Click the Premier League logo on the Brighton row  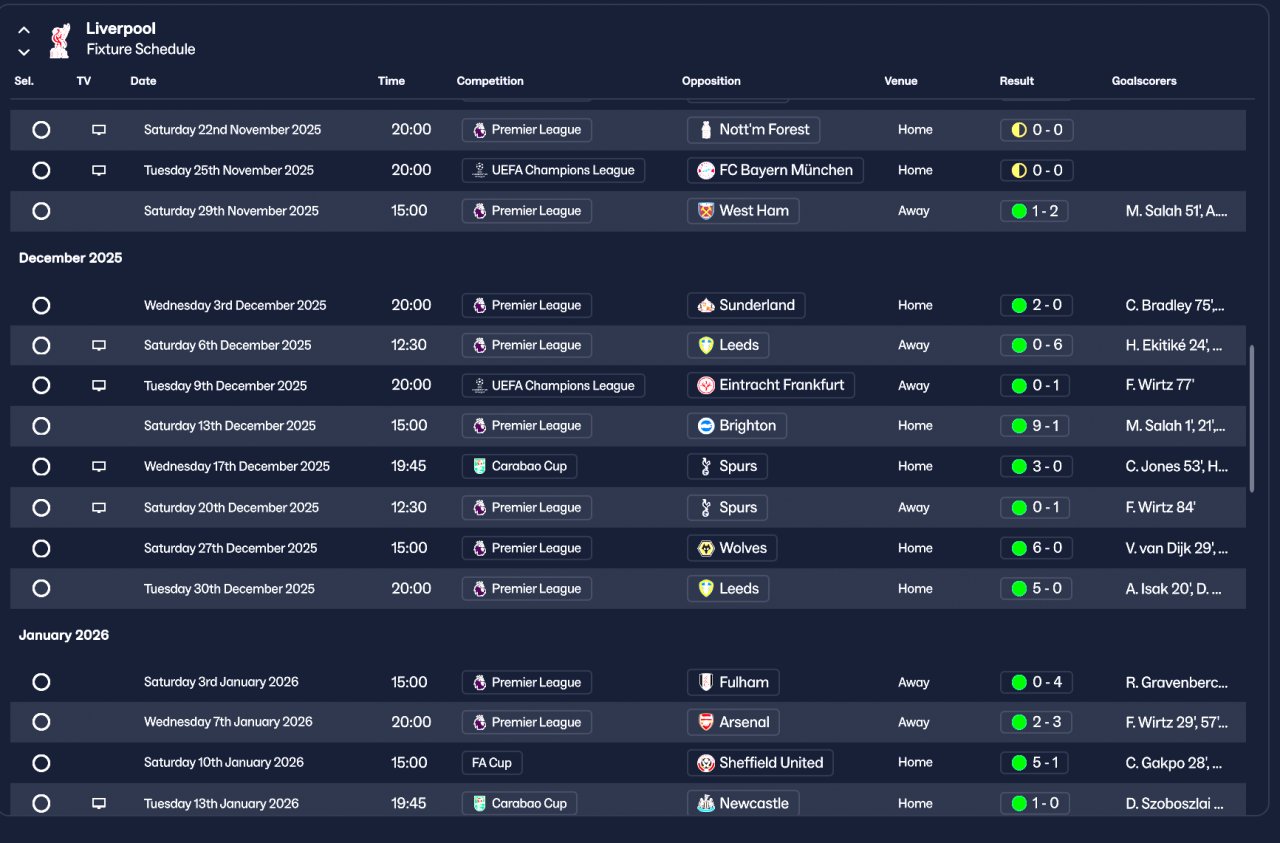tap(479, 426)
